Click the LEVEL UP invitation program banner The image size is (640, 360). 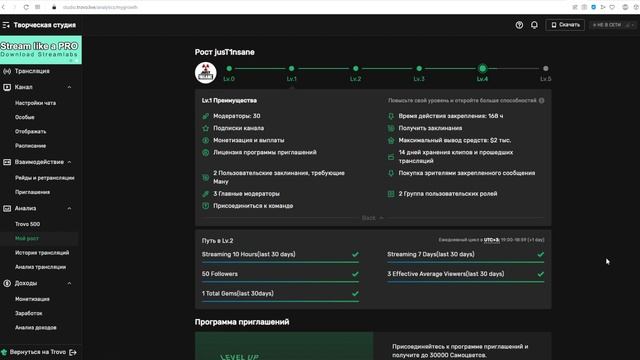[x=284, y=346]
